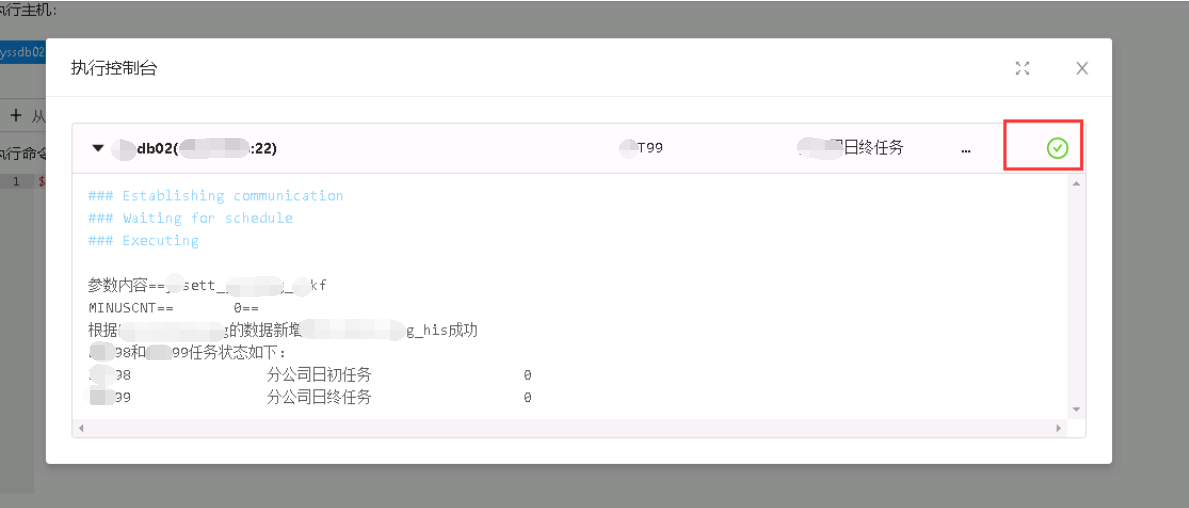The height and width of the screenshot is (508, 1189).
Task: Collapse the db02 host output triangle
Action: tap(97, 149)
